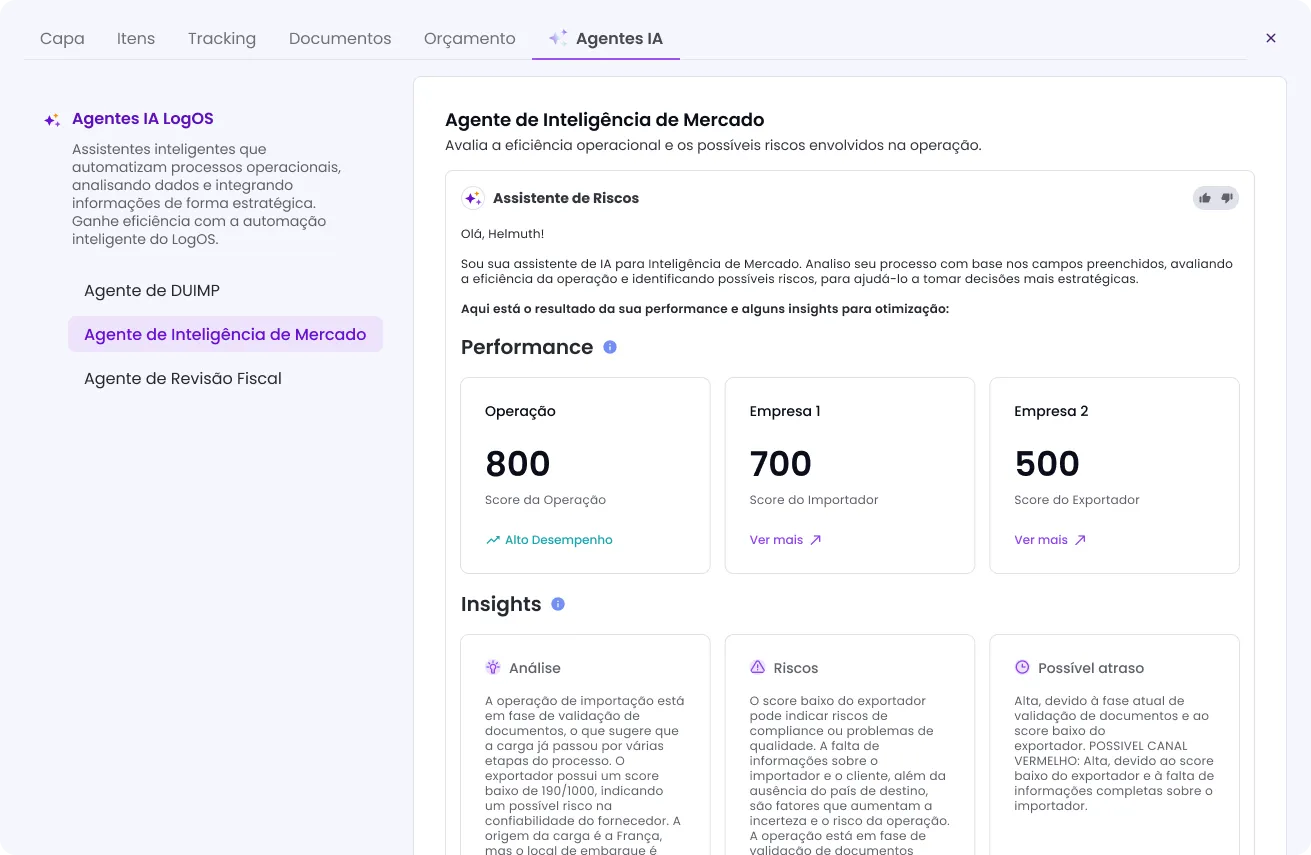Close the panel with the X button
This screenshot has width=1311, height=855.
coord(1271,38)
